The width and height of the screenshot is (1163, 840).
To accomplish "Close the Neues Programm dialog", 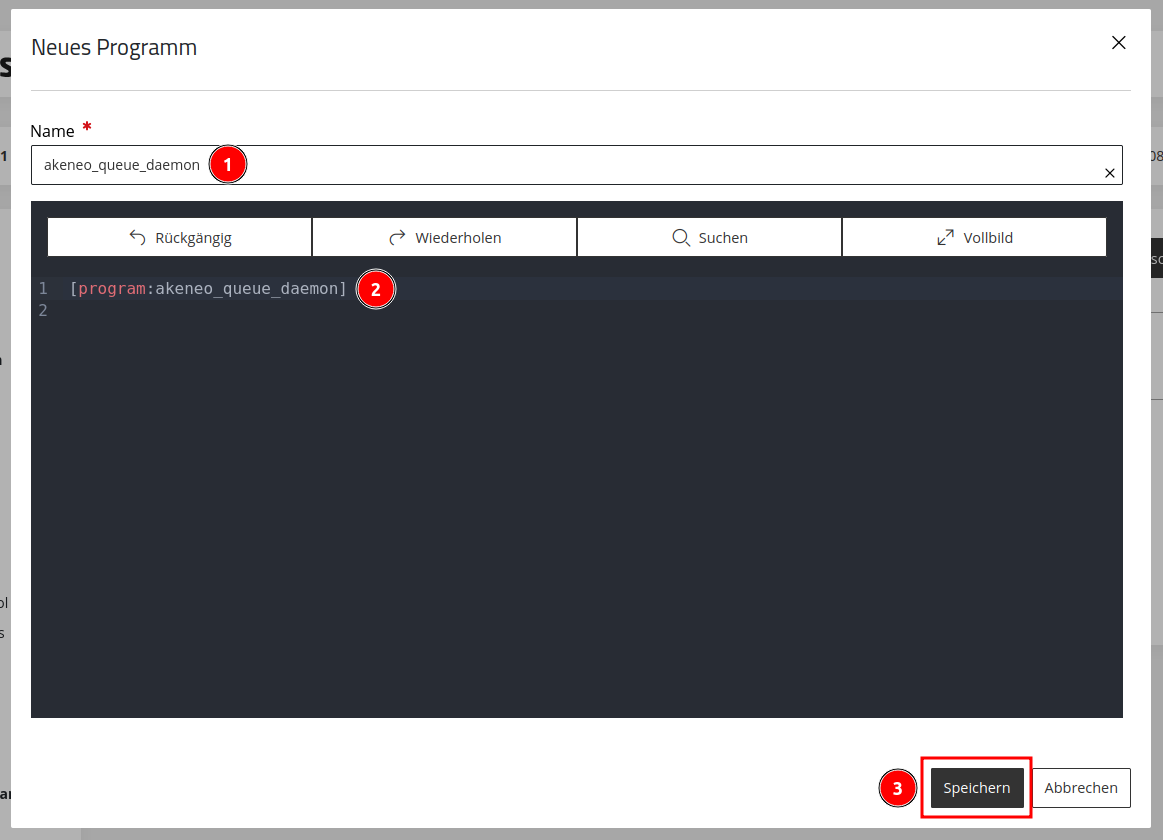I will tap(1118, 43).
